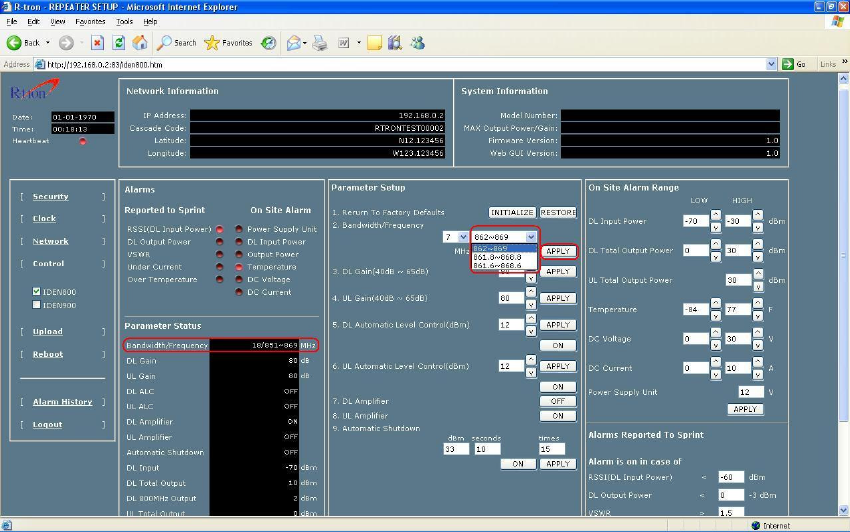Click the Print icon in toolbar
The image size is (850, 532).
click(x=320, y=43)
